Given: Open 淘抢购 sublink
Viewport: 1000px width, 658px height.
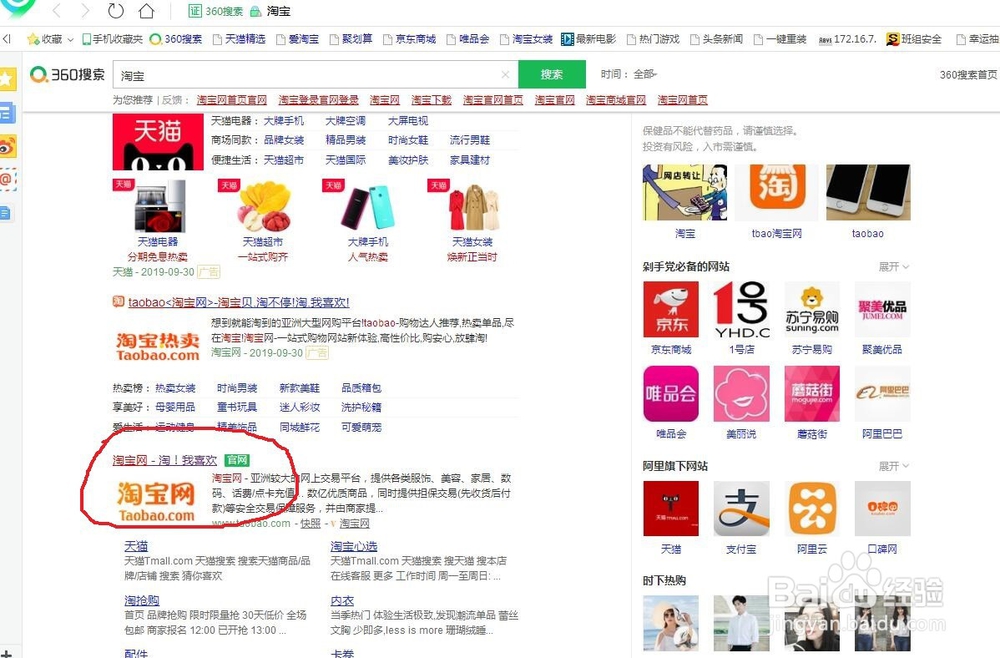Looking at the screenshot, I should coord(142,600).
